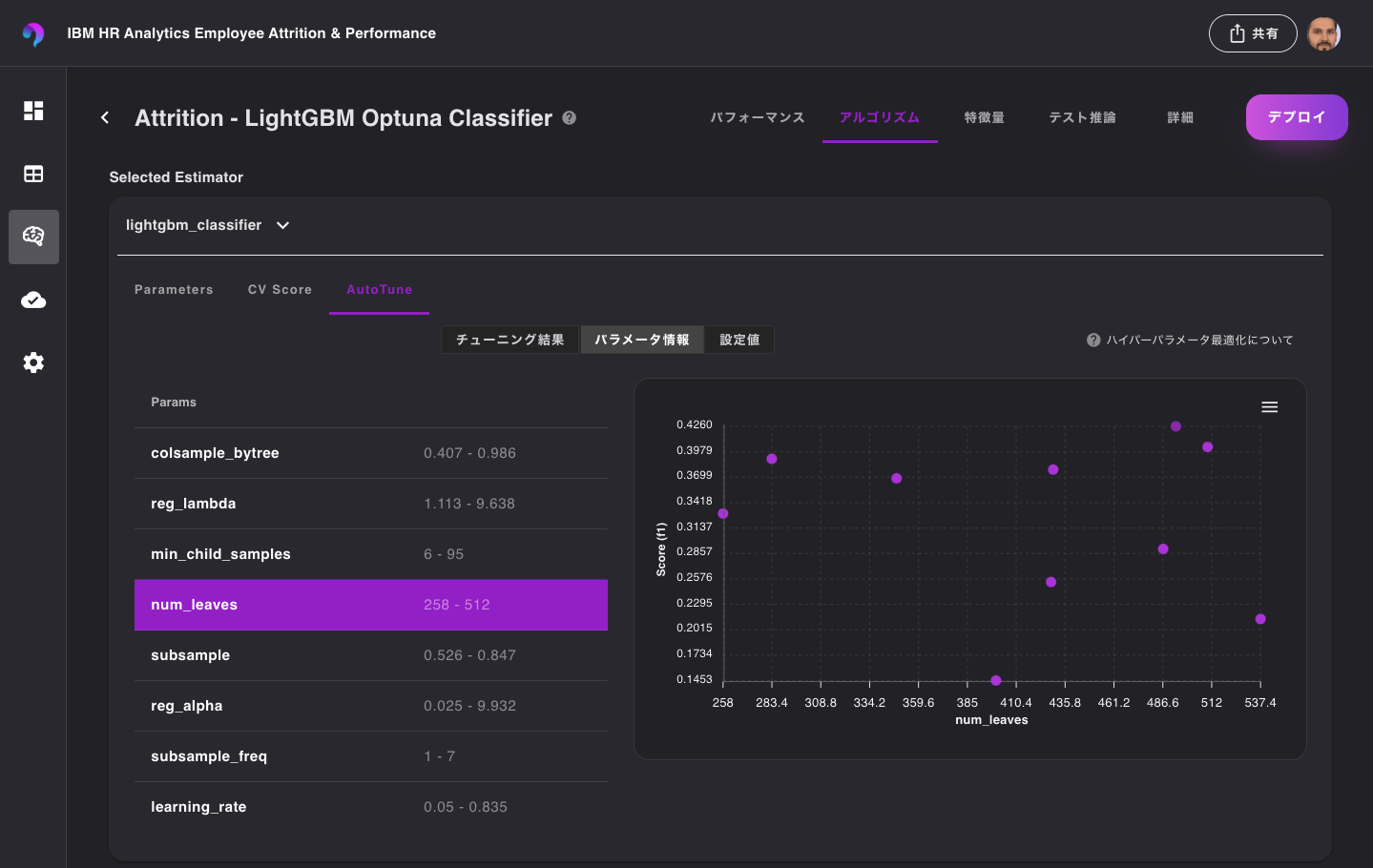Screen dimensions: 1373x868
Task: Select the learning_rate parameter row
Action: 371,807
